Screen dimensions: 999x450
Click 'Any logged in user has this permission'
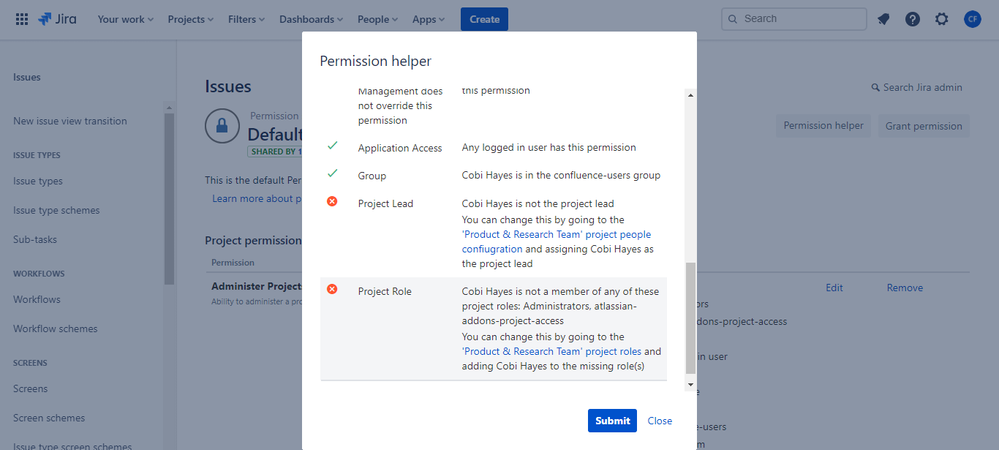pyautogui.click(x=549, y=147)
